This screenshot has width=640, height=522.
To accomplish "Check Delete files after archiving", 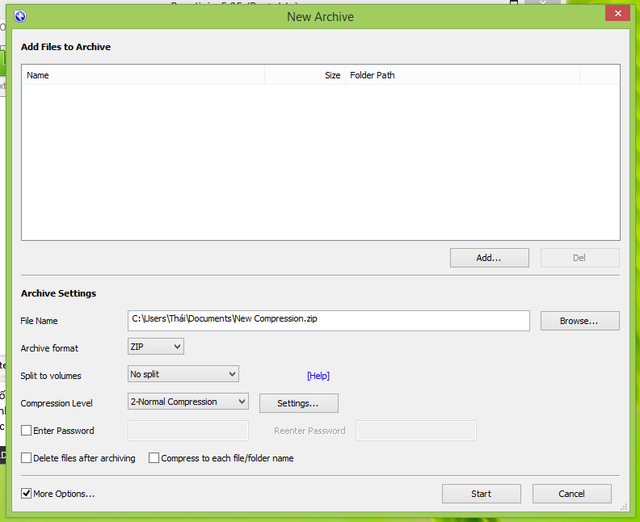I will [27, 458].
